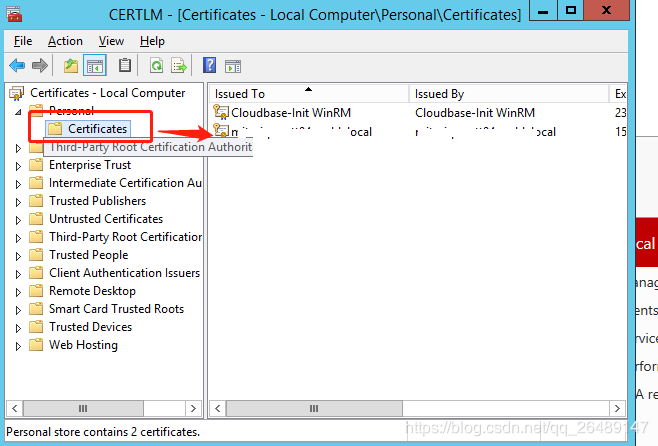This screenshot has width=658, height=446.
Task: Click the clipboard paste toolbar icon
Action: 125,65
